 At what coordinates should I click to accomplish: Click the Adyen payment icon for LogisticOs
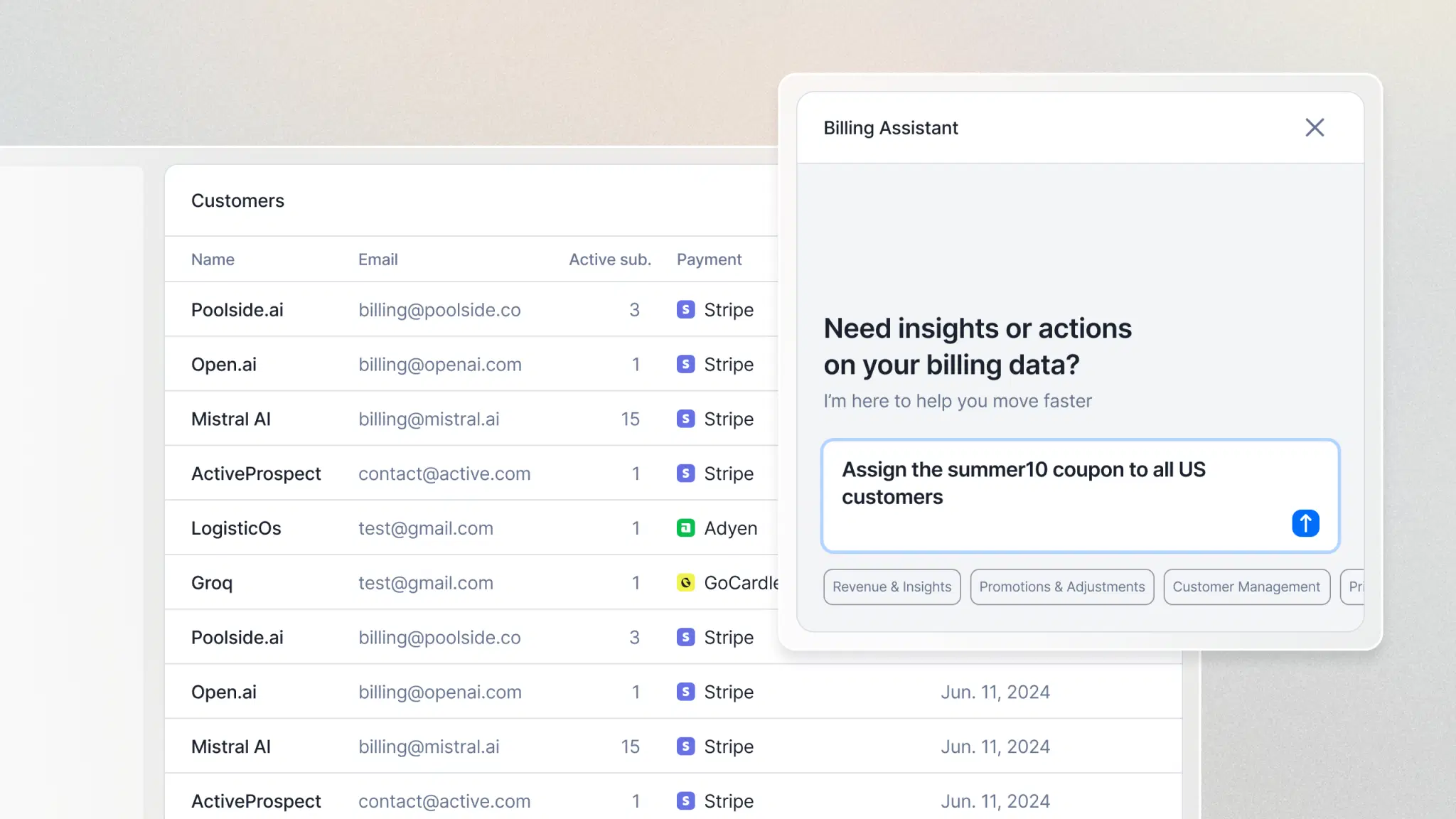[685, 528]
